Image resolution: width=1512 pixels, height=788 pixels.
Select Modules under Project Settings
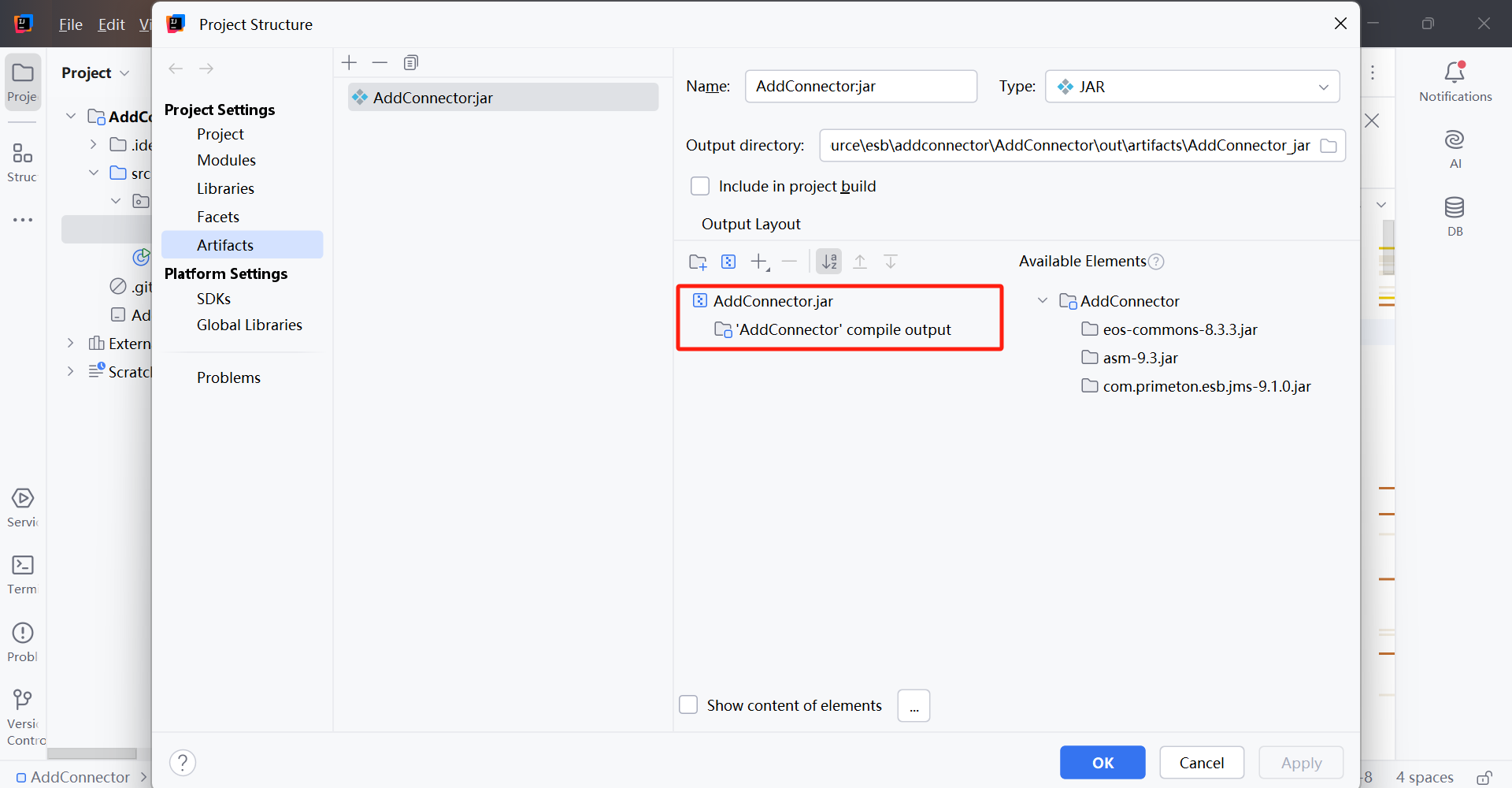(226, 161)
